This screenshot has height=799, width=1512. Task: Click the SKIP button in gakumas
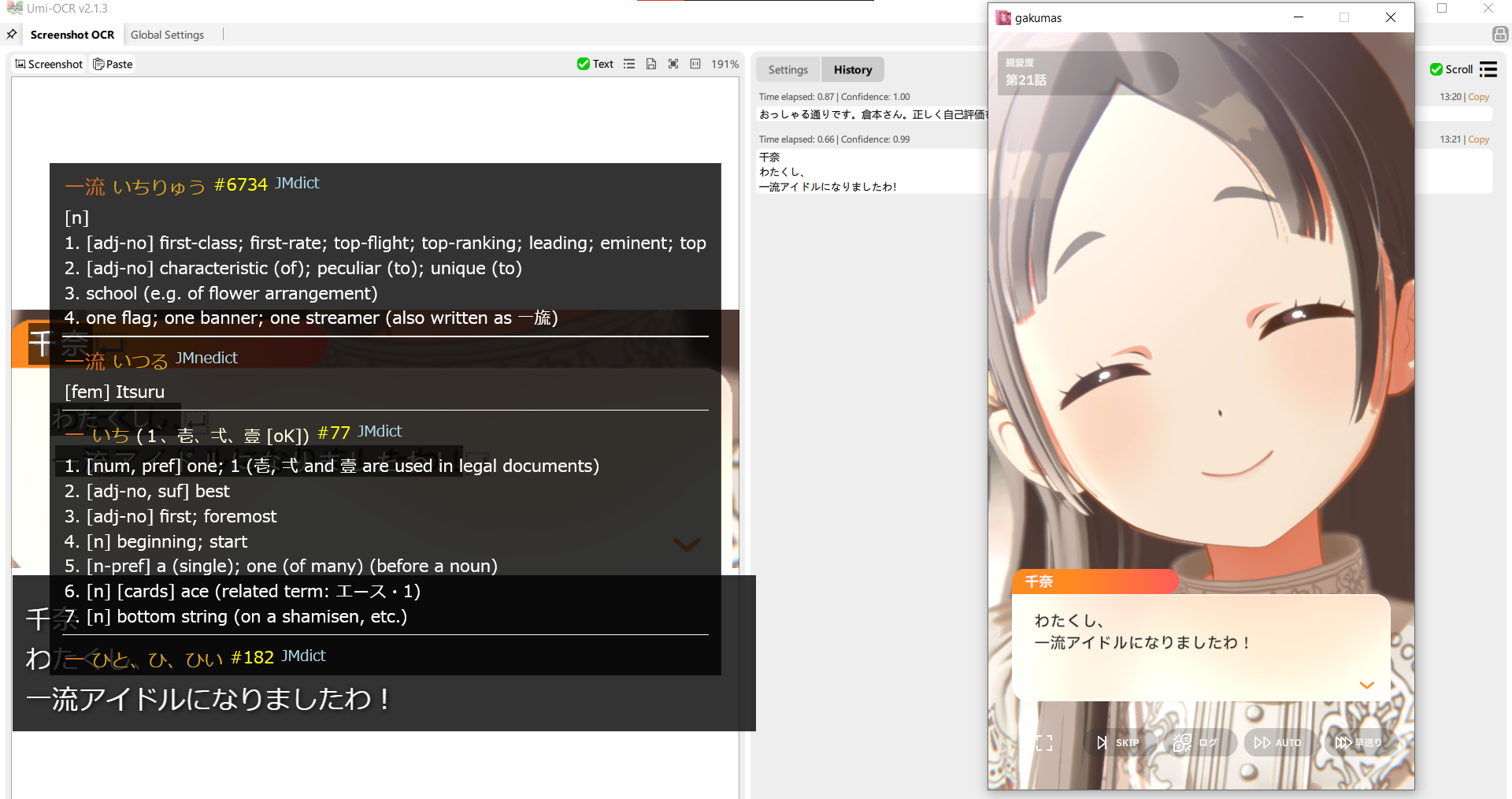1118,742
